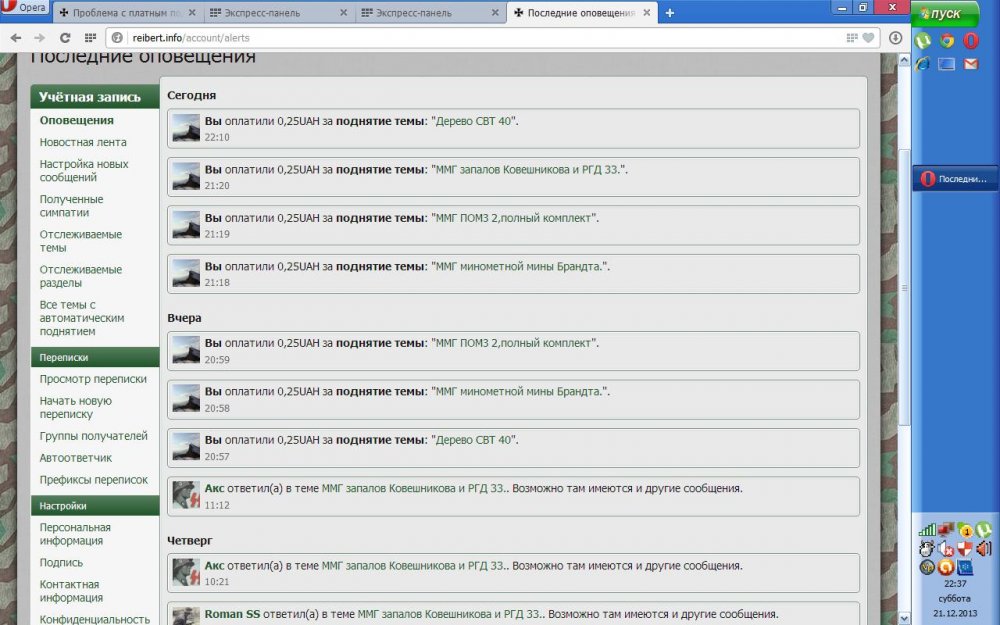This screenshot has width=1000, height=625.
Task: Click the add-to-Speed-Dial grid icon in address bar
Action: pyautogui.click(x=852, y=38)
